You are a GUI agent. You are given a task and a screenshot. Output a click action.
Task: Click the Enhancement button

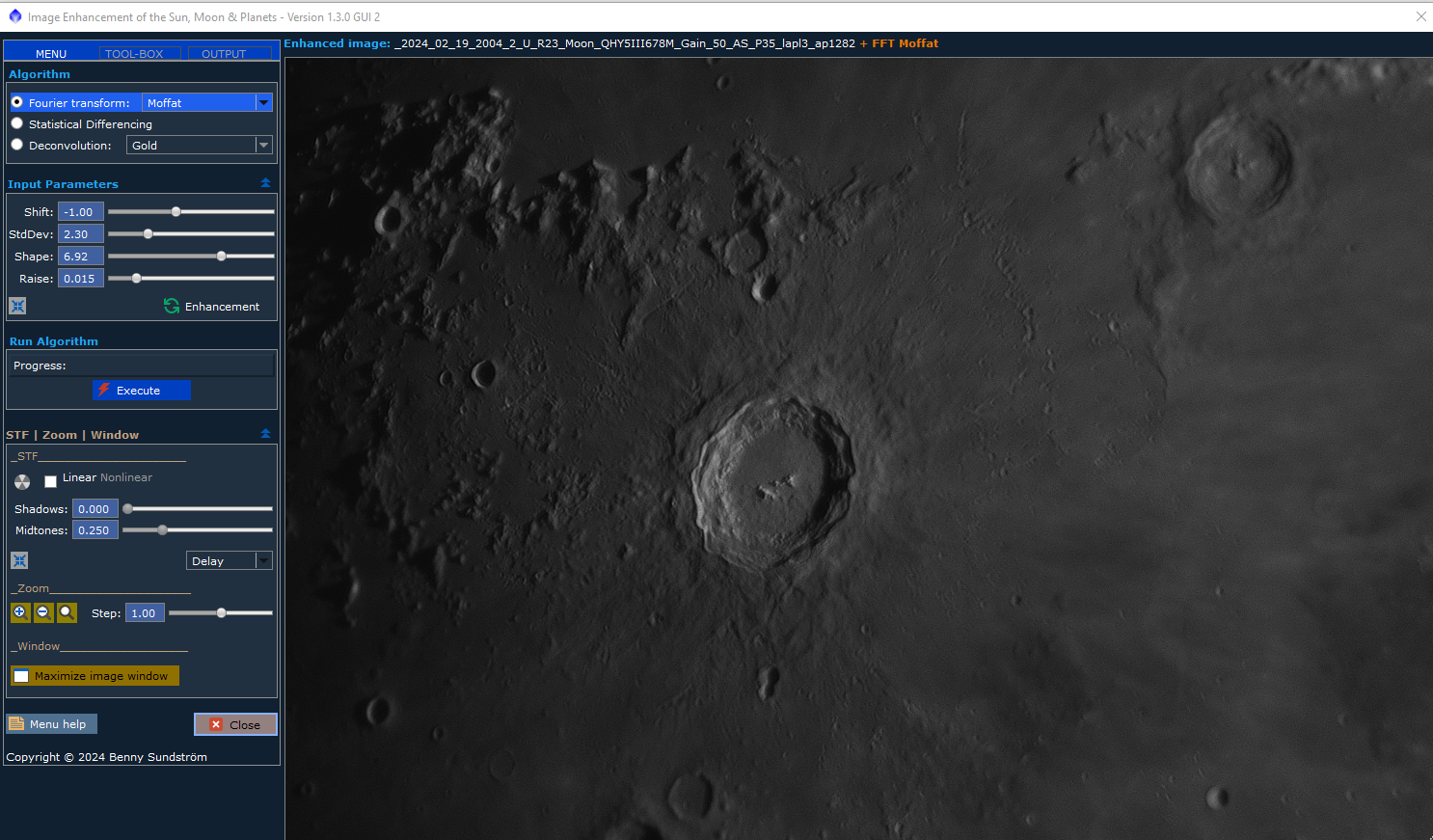tap(212, 306)
